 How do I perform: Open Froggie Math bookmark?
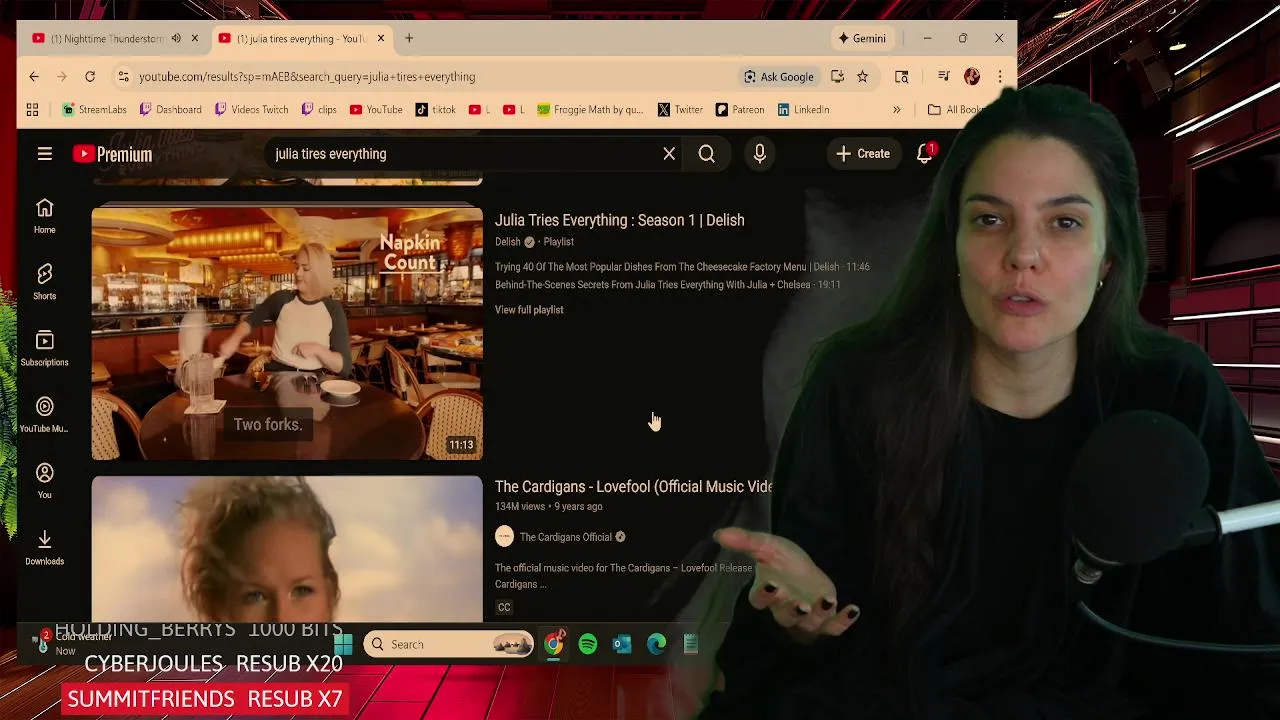pos(590,110)
